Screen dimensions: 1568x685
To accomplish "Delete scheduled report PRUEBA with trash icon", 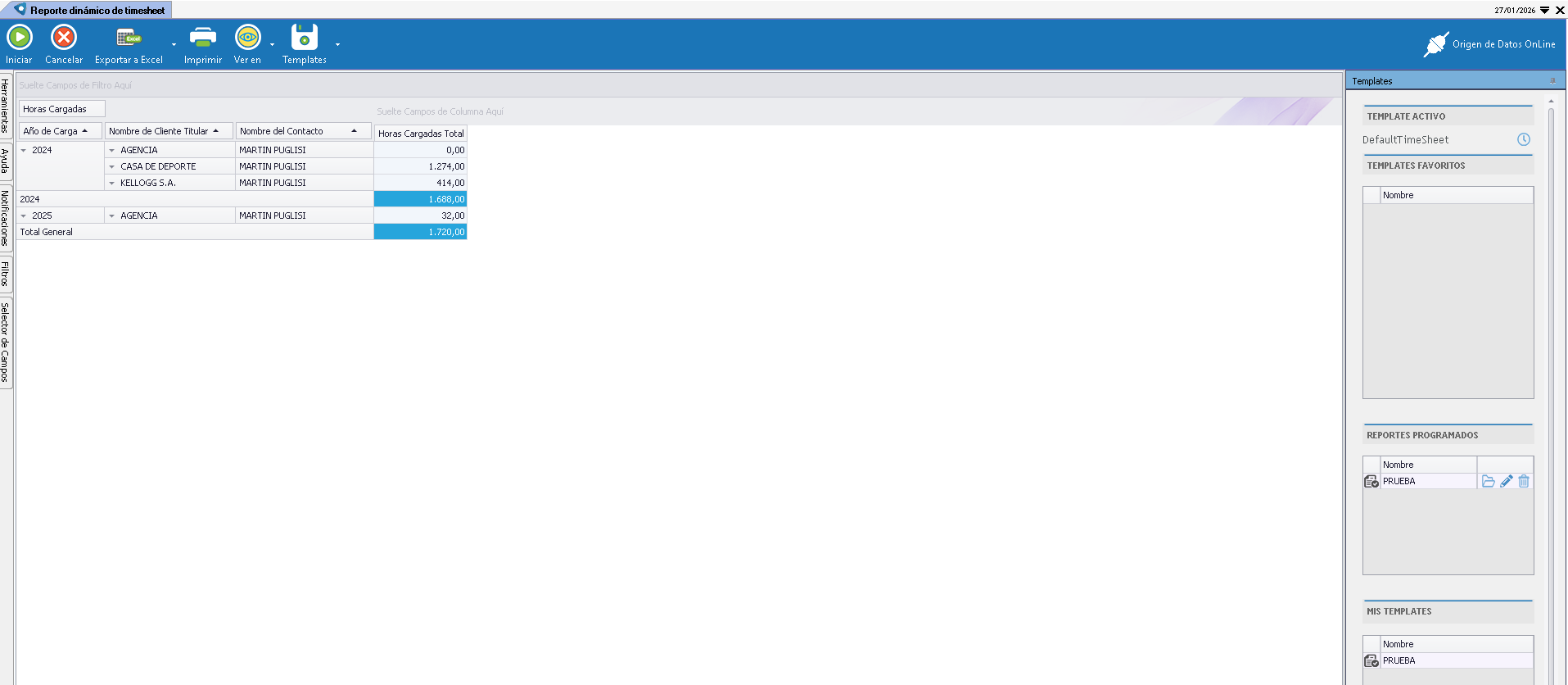I will point(1523,482).
